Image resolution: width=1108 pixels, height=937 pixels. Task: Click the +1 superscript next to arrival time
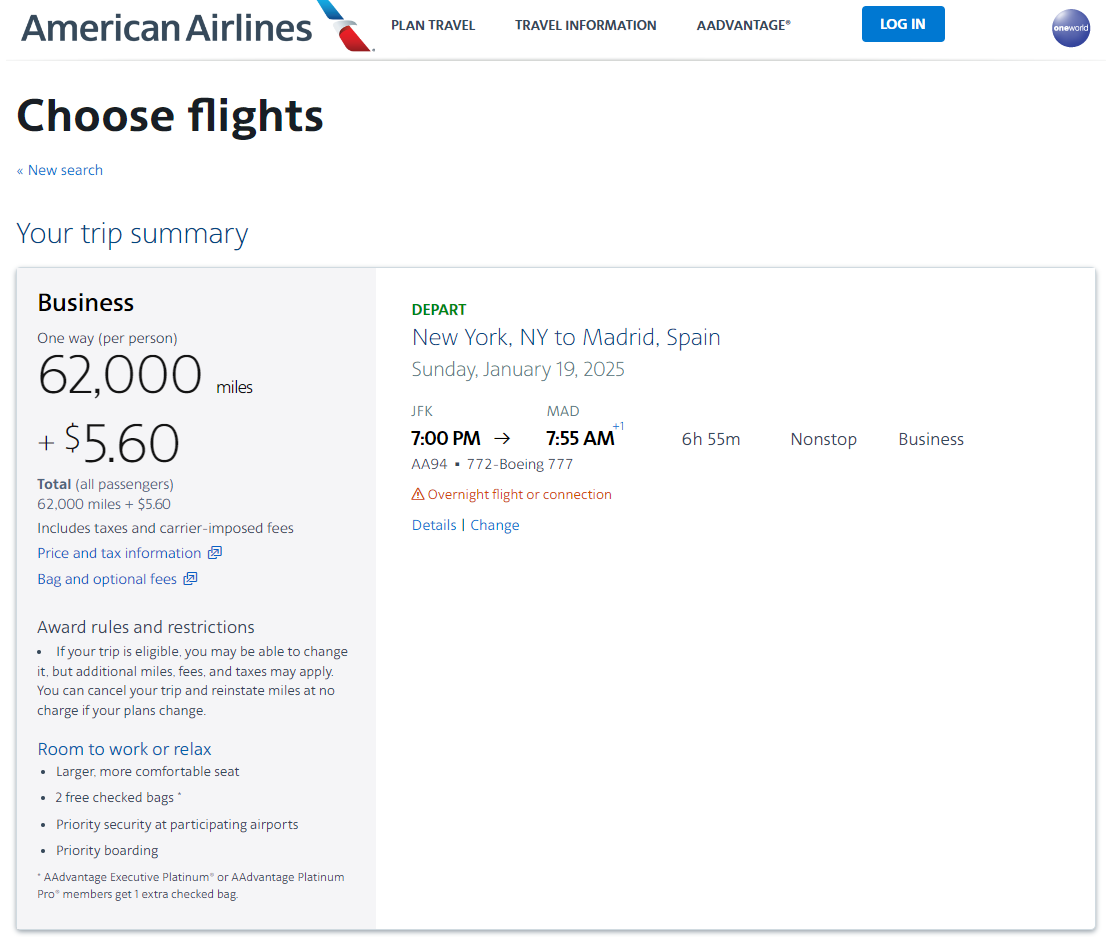tap(620, 426)
